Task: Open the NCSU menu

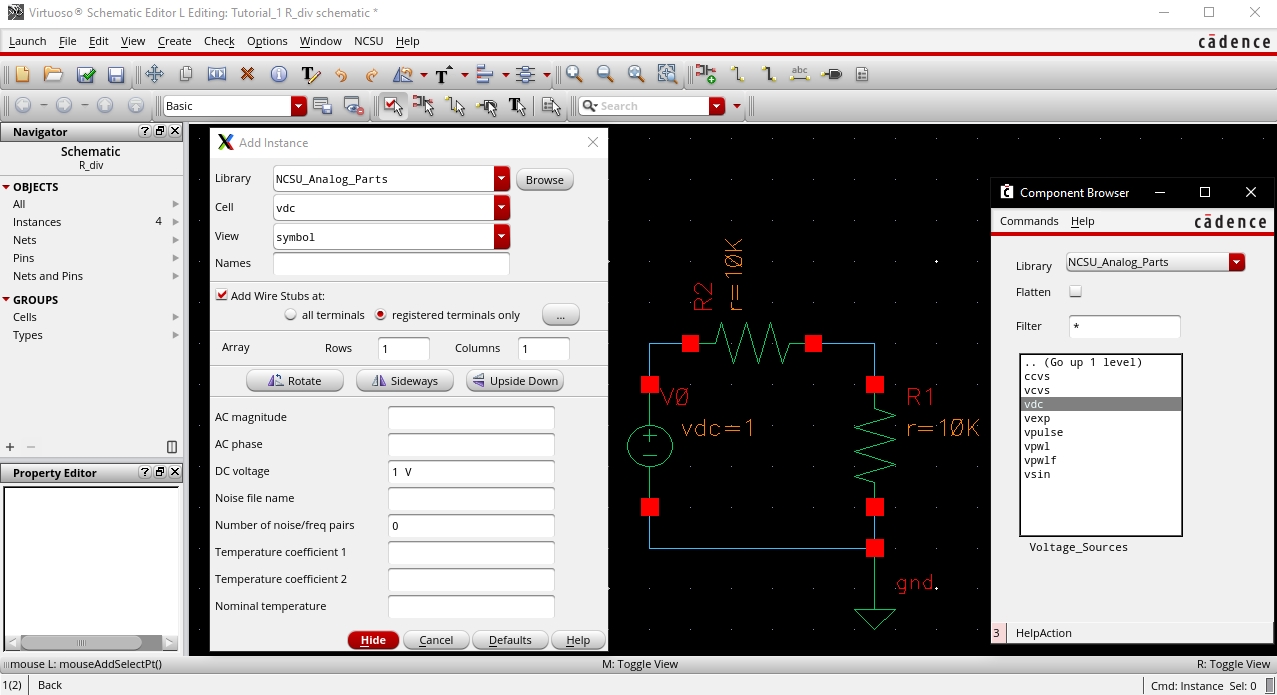Action: coord(368,41)
